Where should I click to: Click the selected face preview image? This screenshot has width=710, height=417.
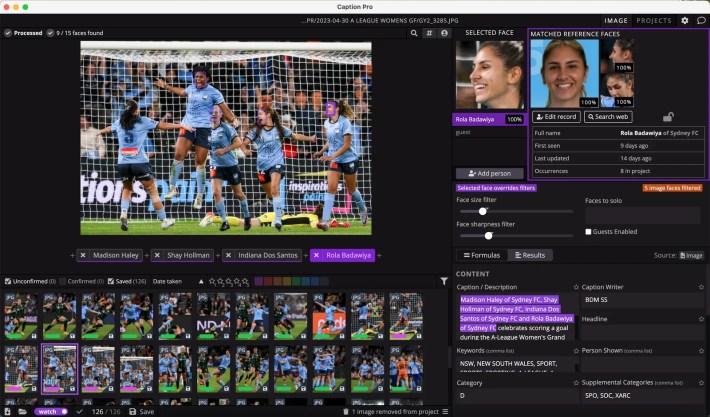tap(489, 75)
